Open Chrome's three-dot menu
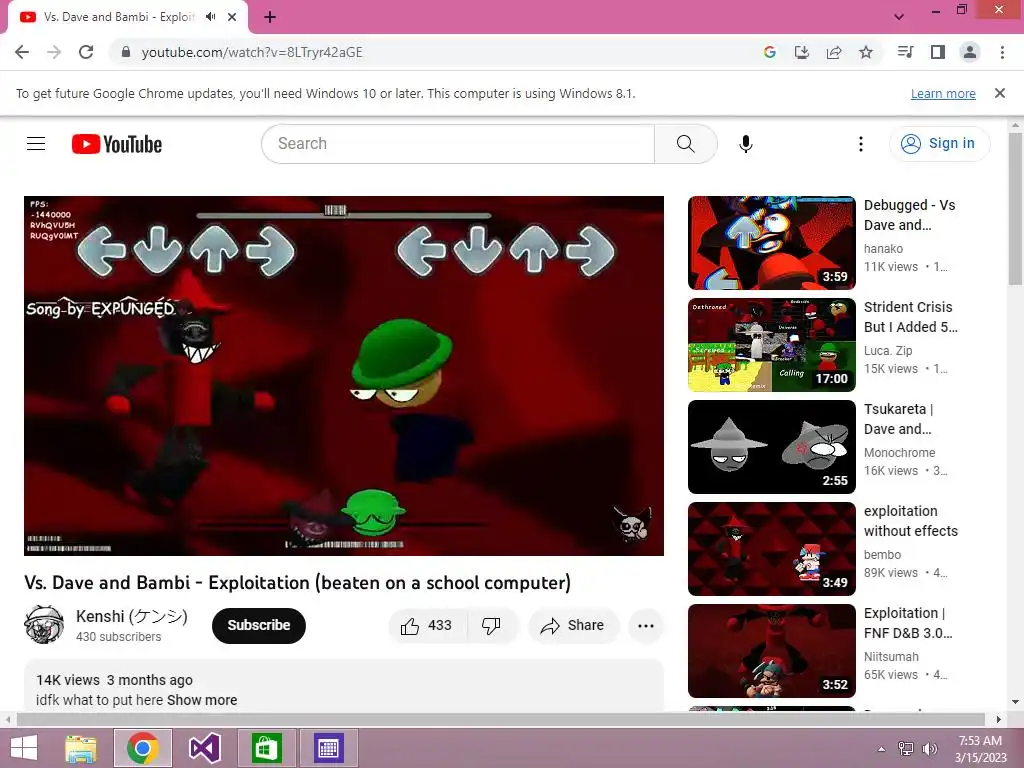1024x768 pixels. point(1002,52)
